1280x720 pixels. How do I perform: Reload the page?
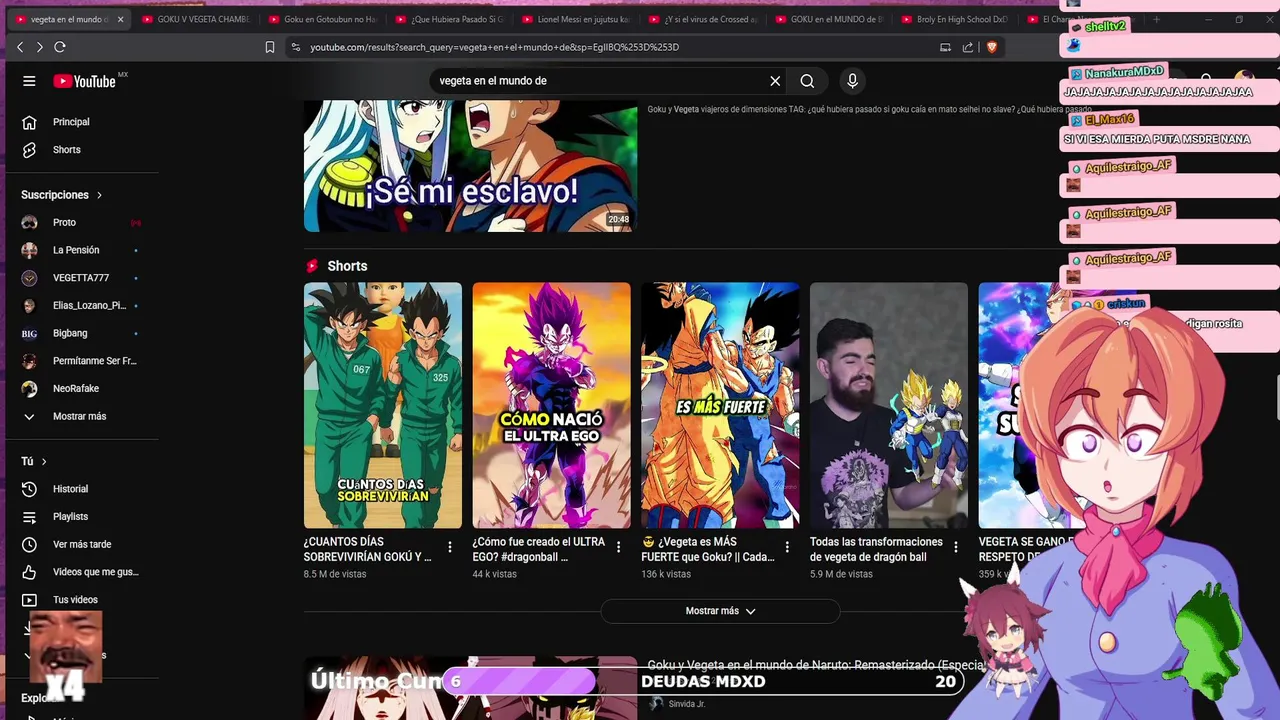[x=60, y=47]
